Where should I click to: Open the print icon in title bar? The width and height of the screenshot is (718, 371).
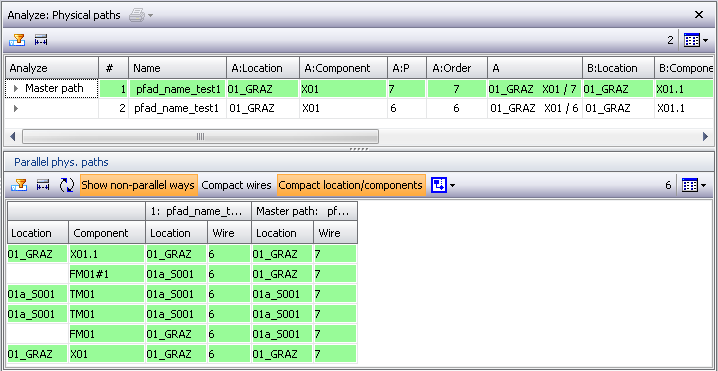(x=136, y=15)
